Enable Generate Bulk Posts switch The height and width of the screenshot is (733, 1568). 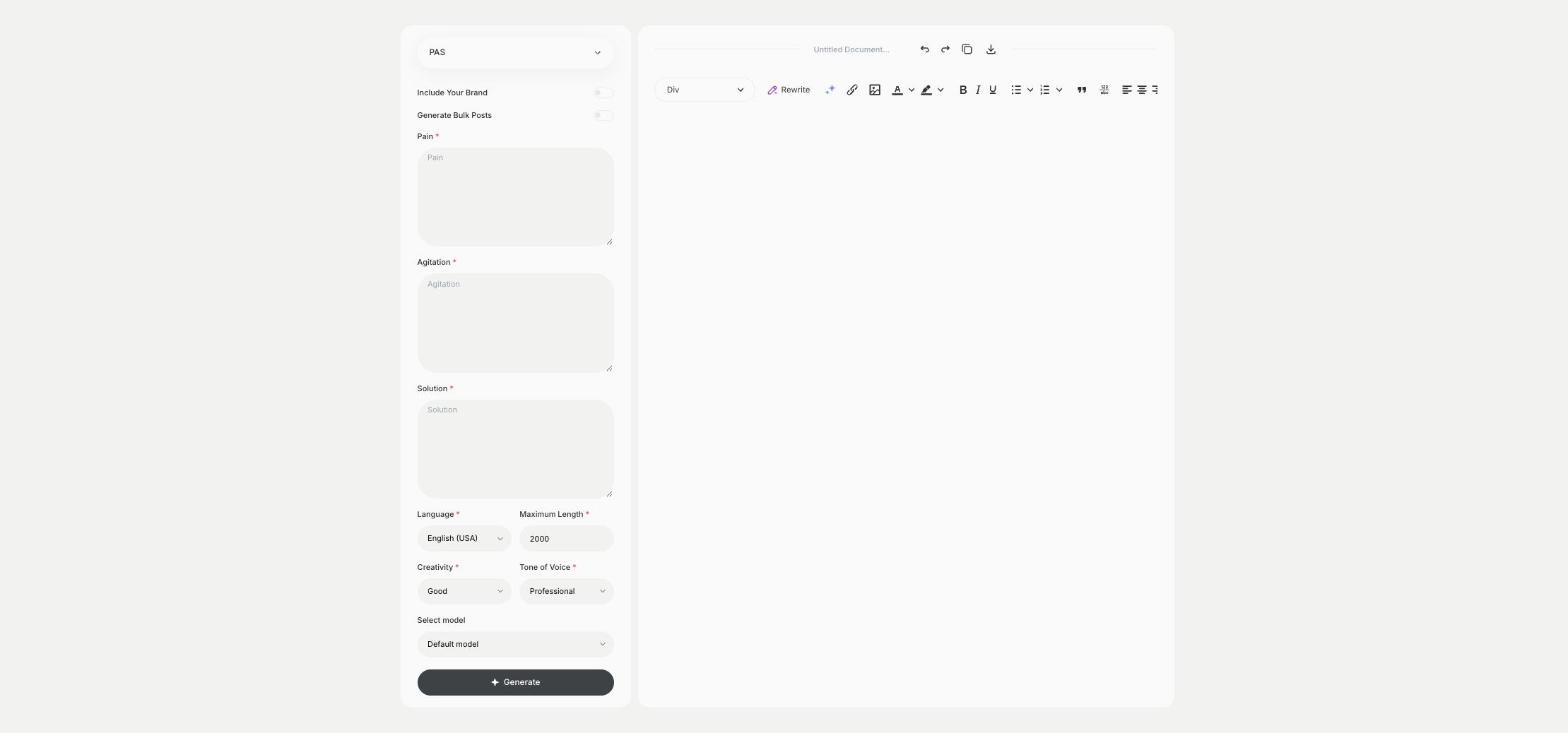click(x=603, y=115)
